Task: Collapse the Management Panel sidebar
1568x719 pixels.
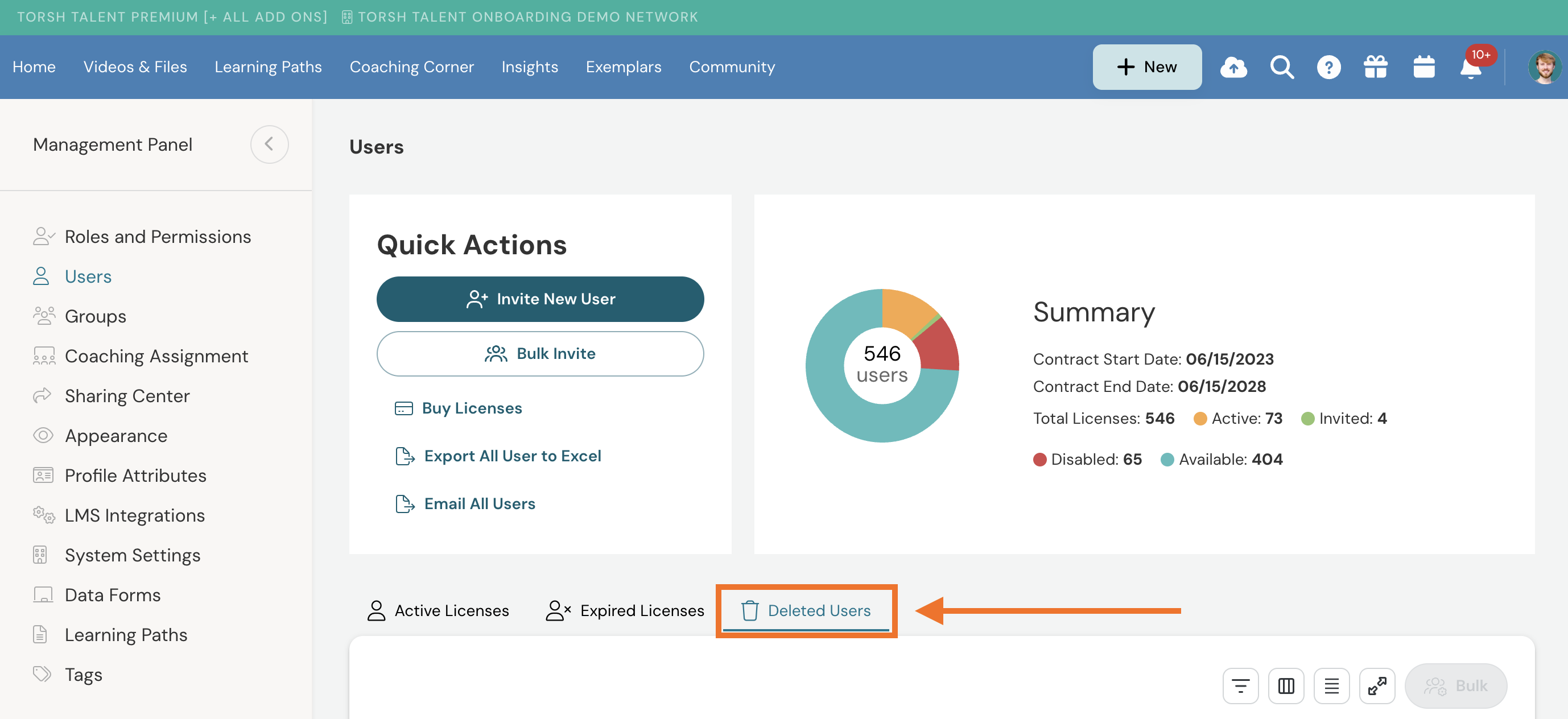Action: (x=269, y=144)
